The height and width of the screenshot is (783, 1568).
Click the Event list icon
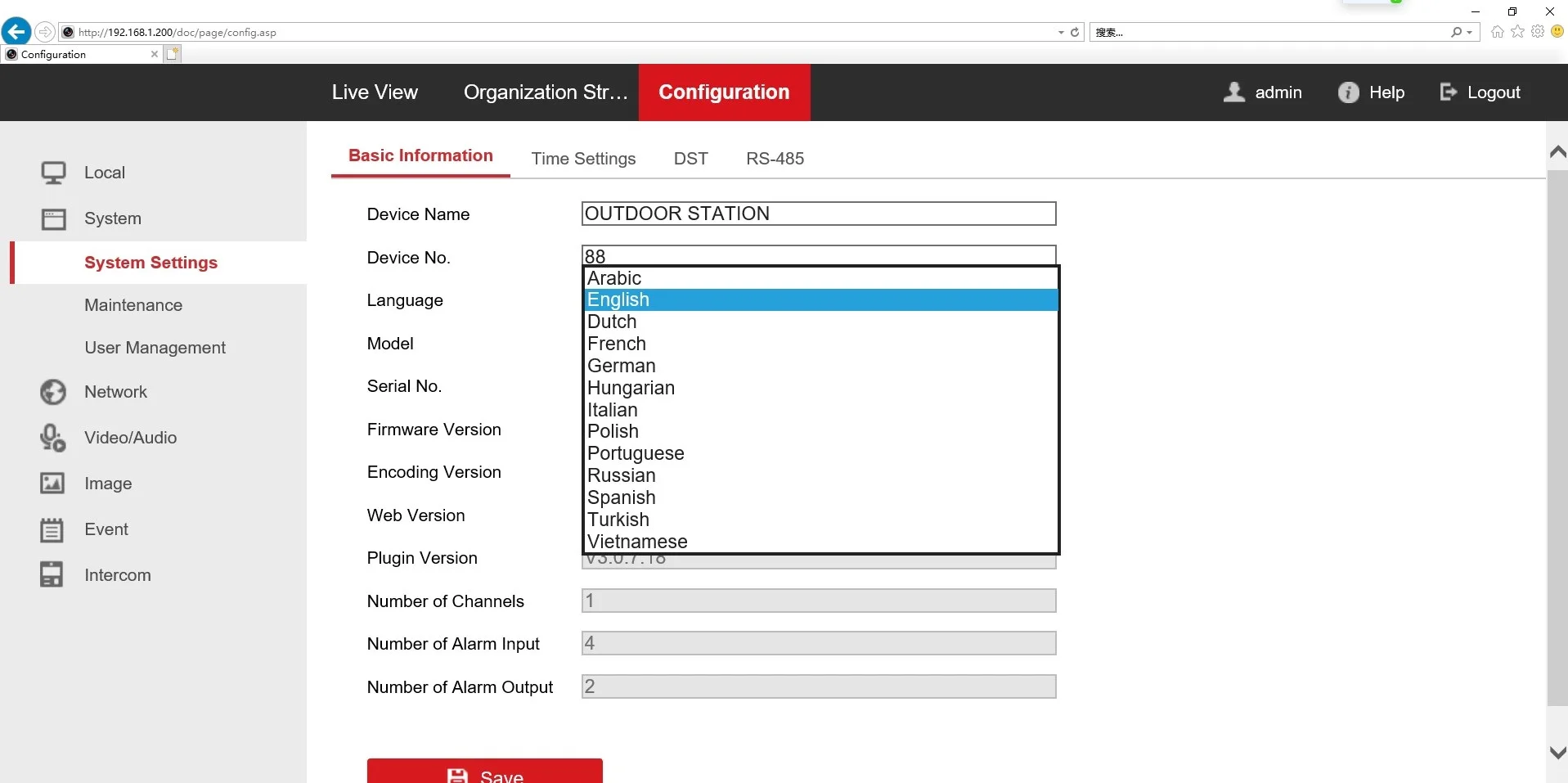coord(52,529)
